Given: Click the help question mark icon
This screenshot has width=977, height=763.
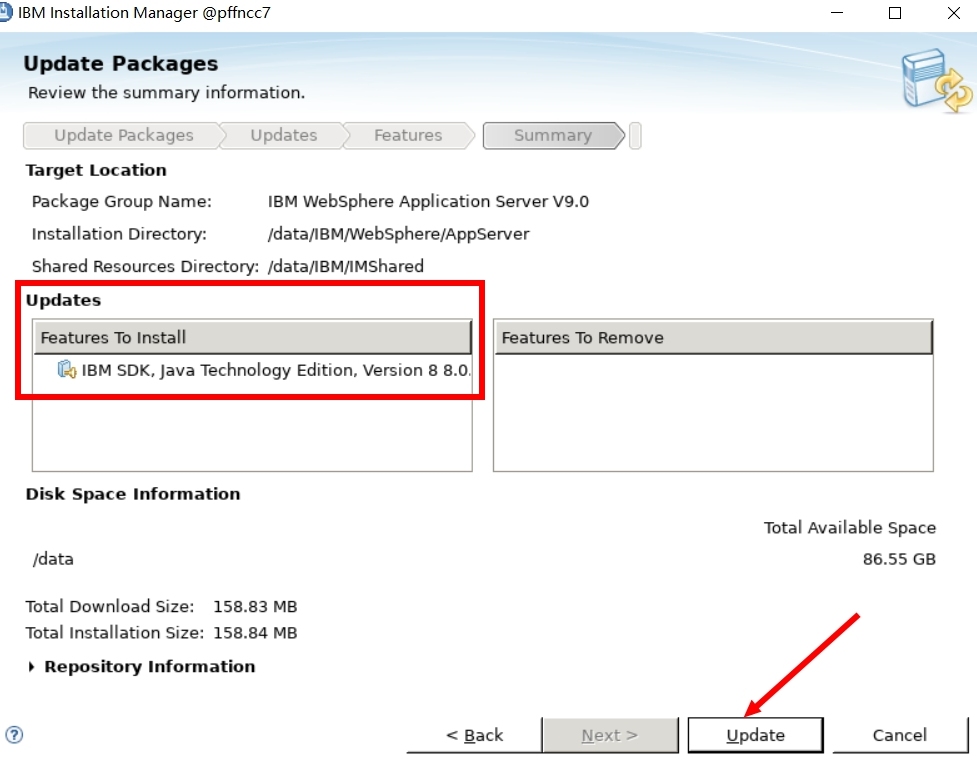Looking at the screenshot, I should click(x=14, y=735).
